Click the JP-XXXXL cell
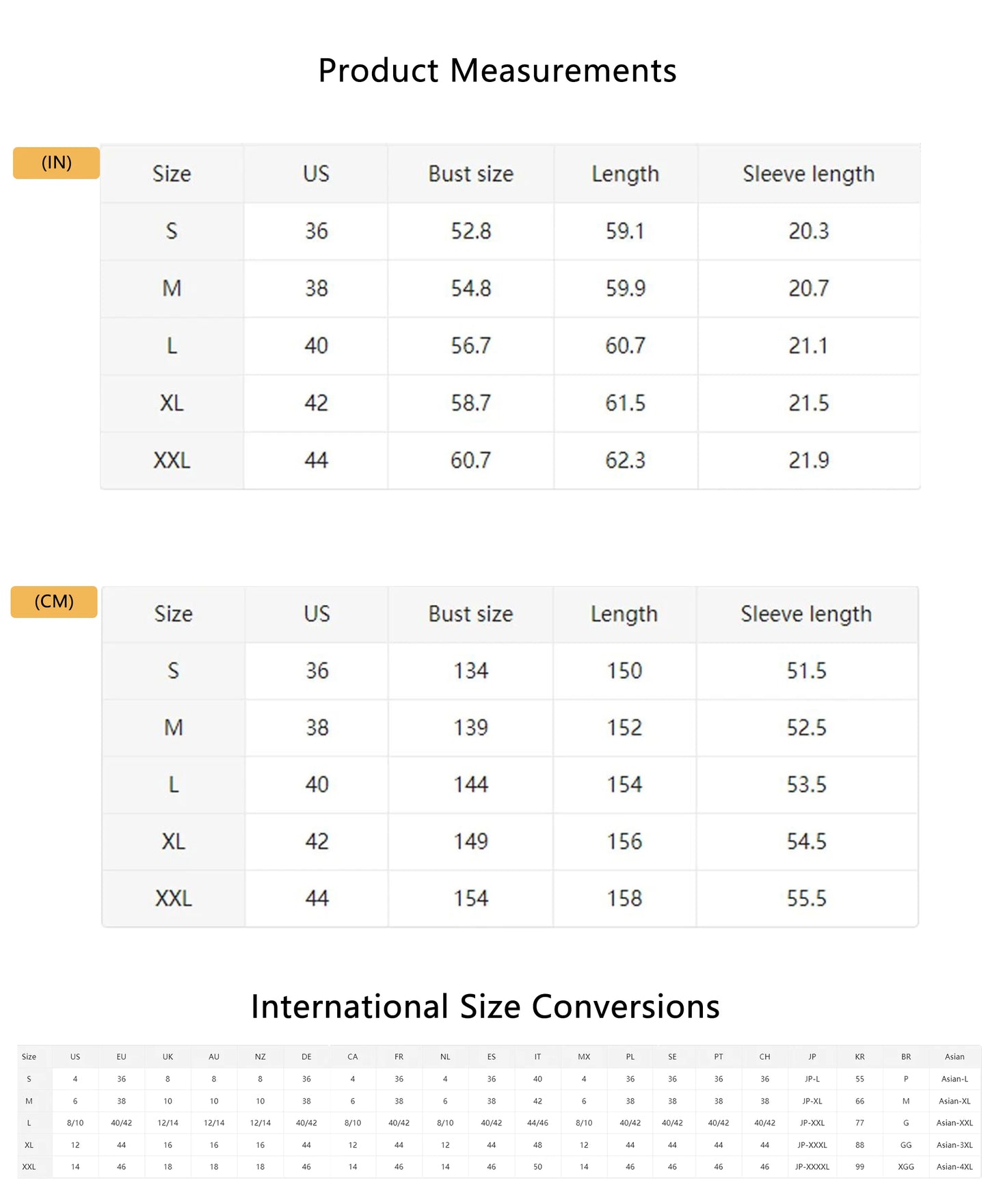The height and width of the screenshot is (1204, 988). click(812, 1166)
